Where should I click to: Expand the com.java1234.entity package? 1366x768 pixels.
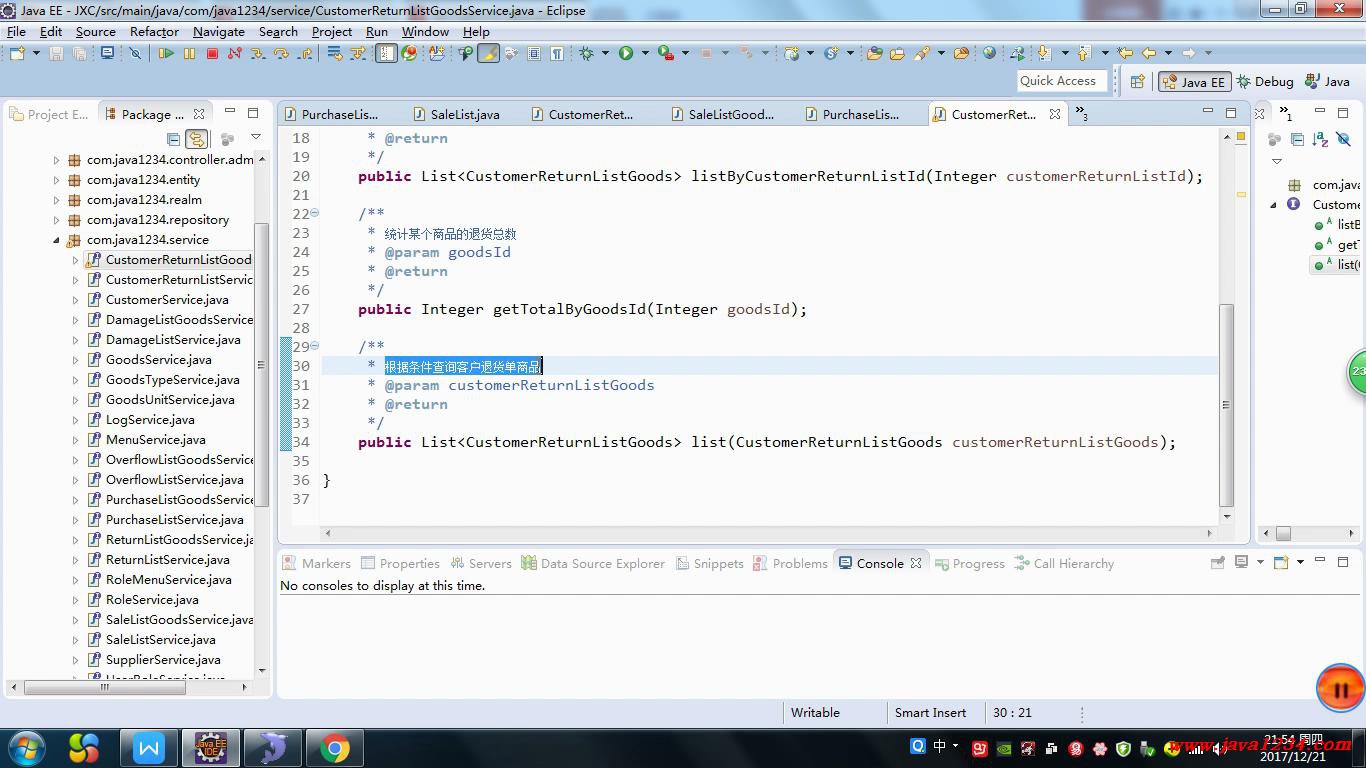(x=57, y=180)
